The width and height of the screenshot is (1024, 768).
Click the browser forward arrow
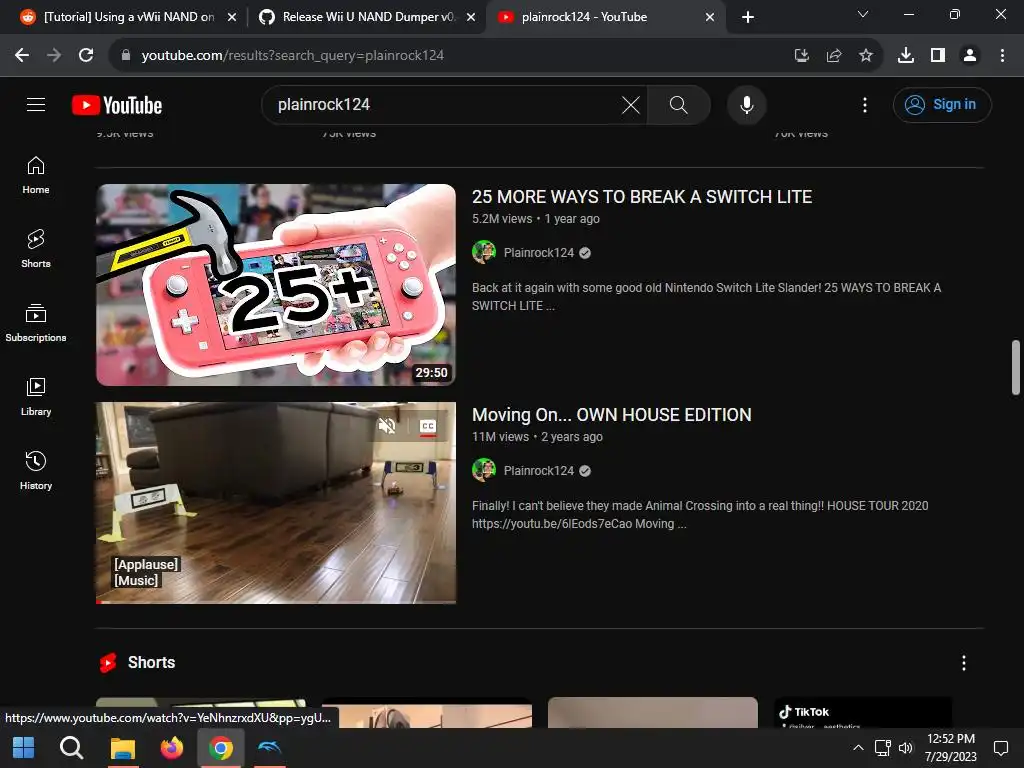coord(54,56)
